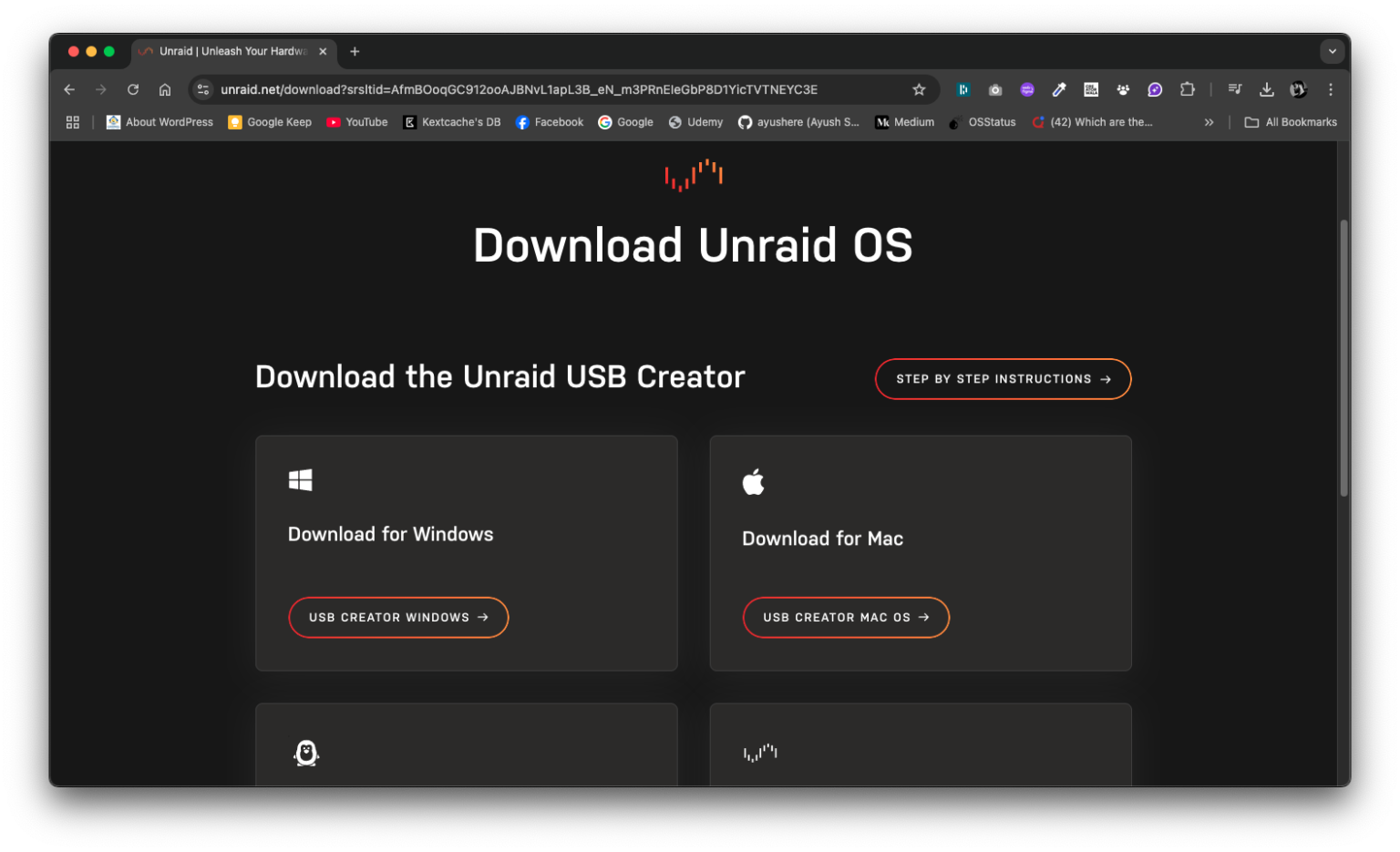Open the color picker eyedropper extension icon
Image resolution: width=1400 pixels, height=852 pixels.
click(x=1058, y=89)
